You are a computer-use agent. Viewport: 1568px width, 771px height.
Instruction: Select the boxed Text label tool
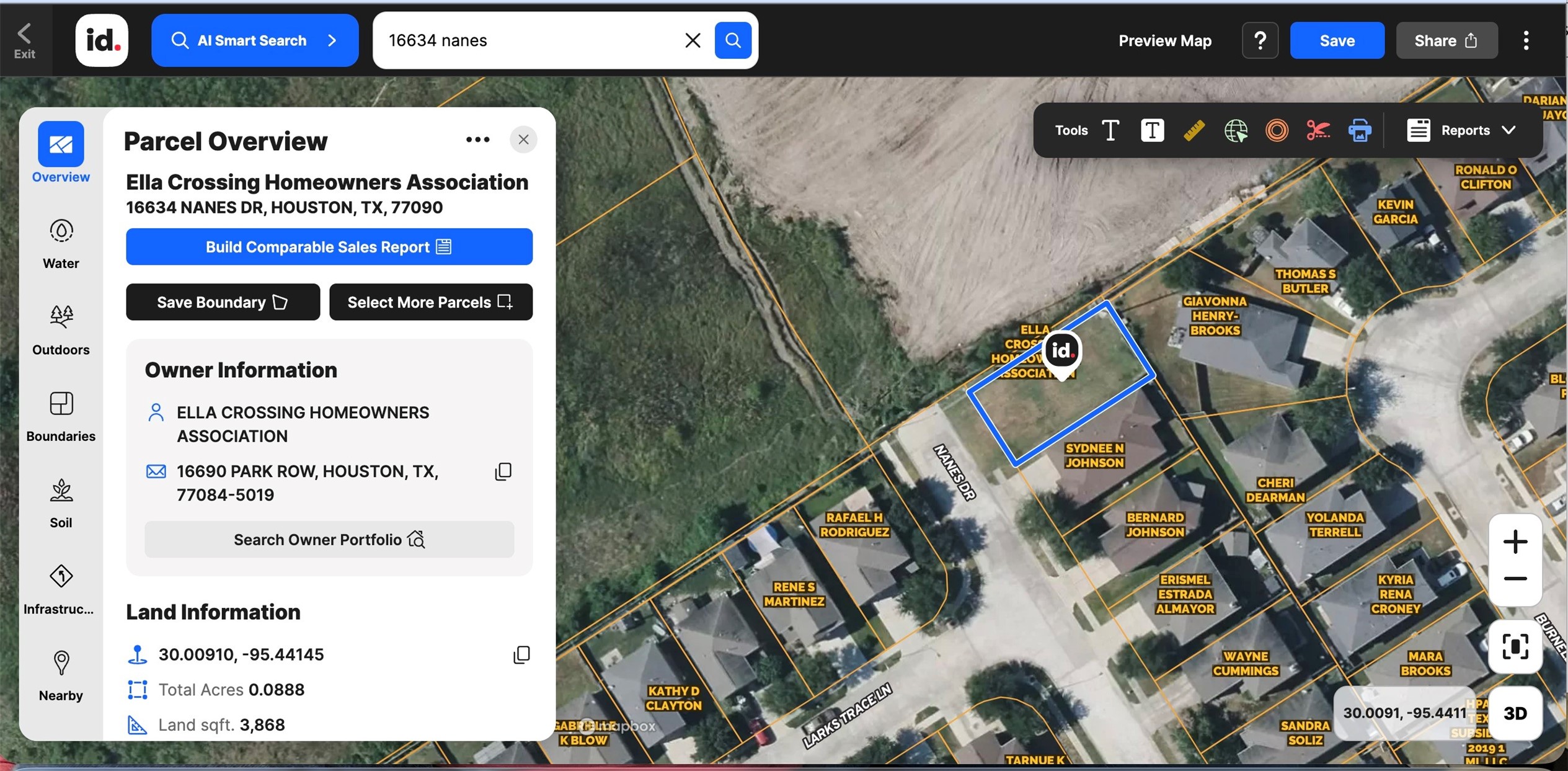point(1152,130)
